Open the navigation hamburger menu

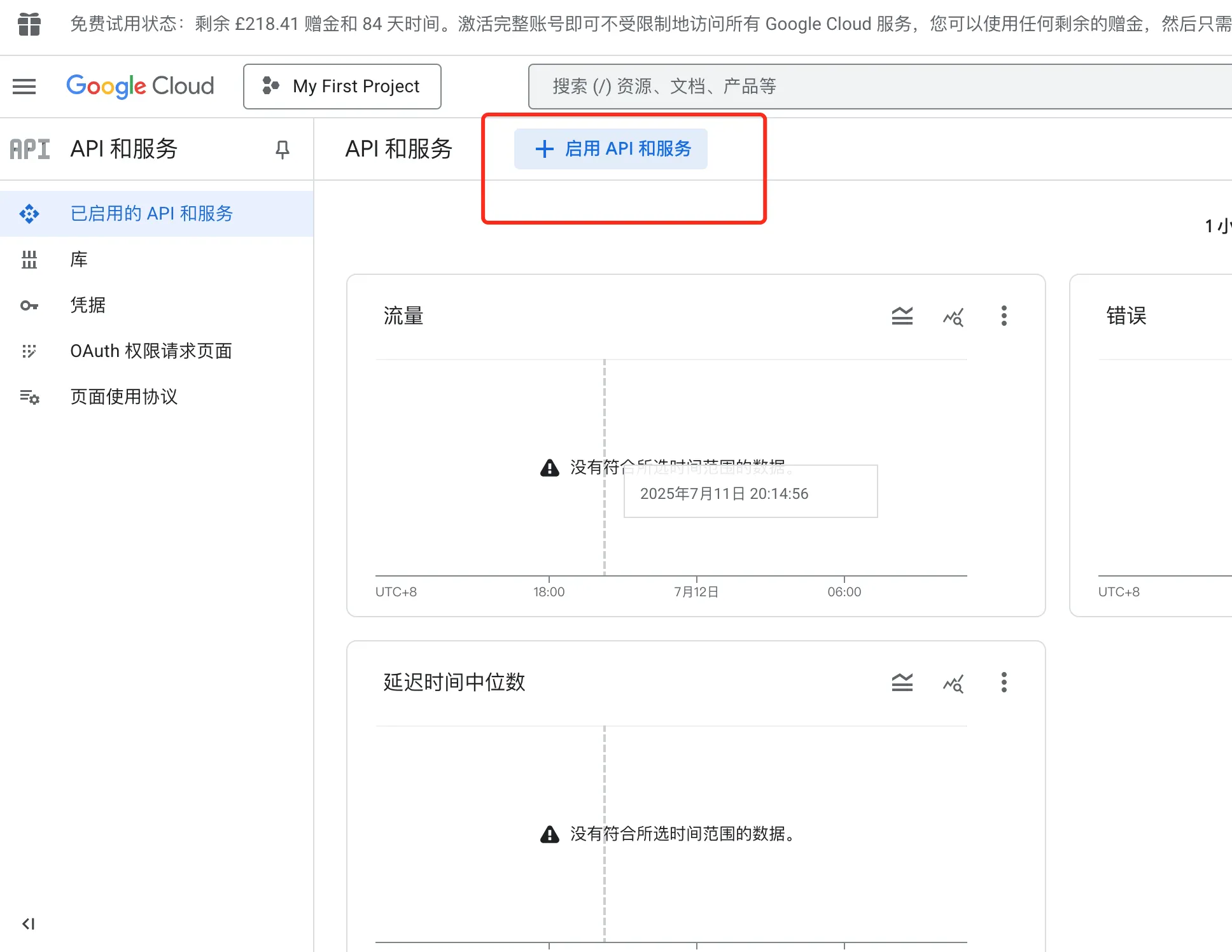point(24,87)
